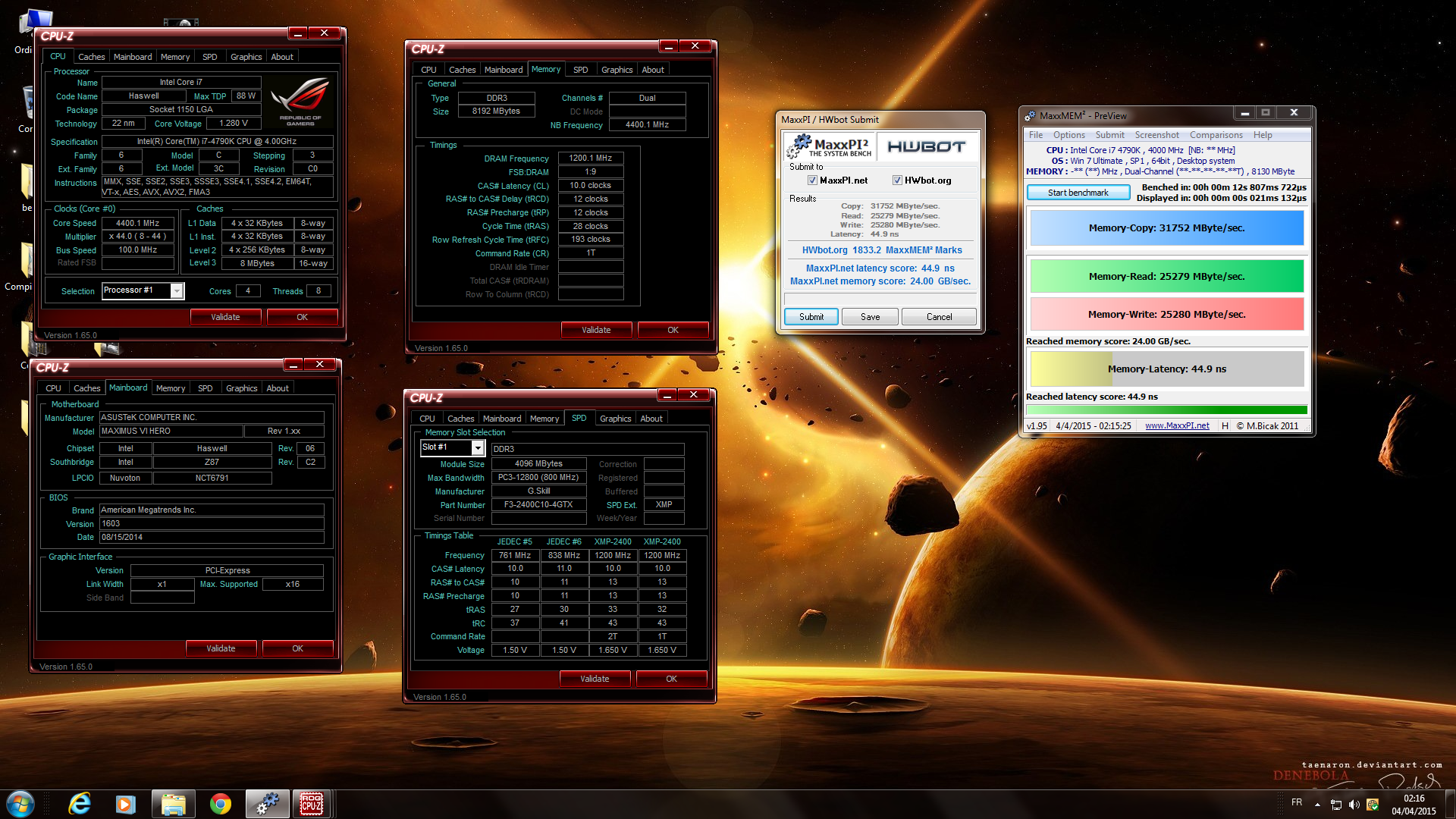This screenshot has width=1456, height=819.
Task: Open the Help menu in MaxxMEM²
Action: (x=1263, y=135)
